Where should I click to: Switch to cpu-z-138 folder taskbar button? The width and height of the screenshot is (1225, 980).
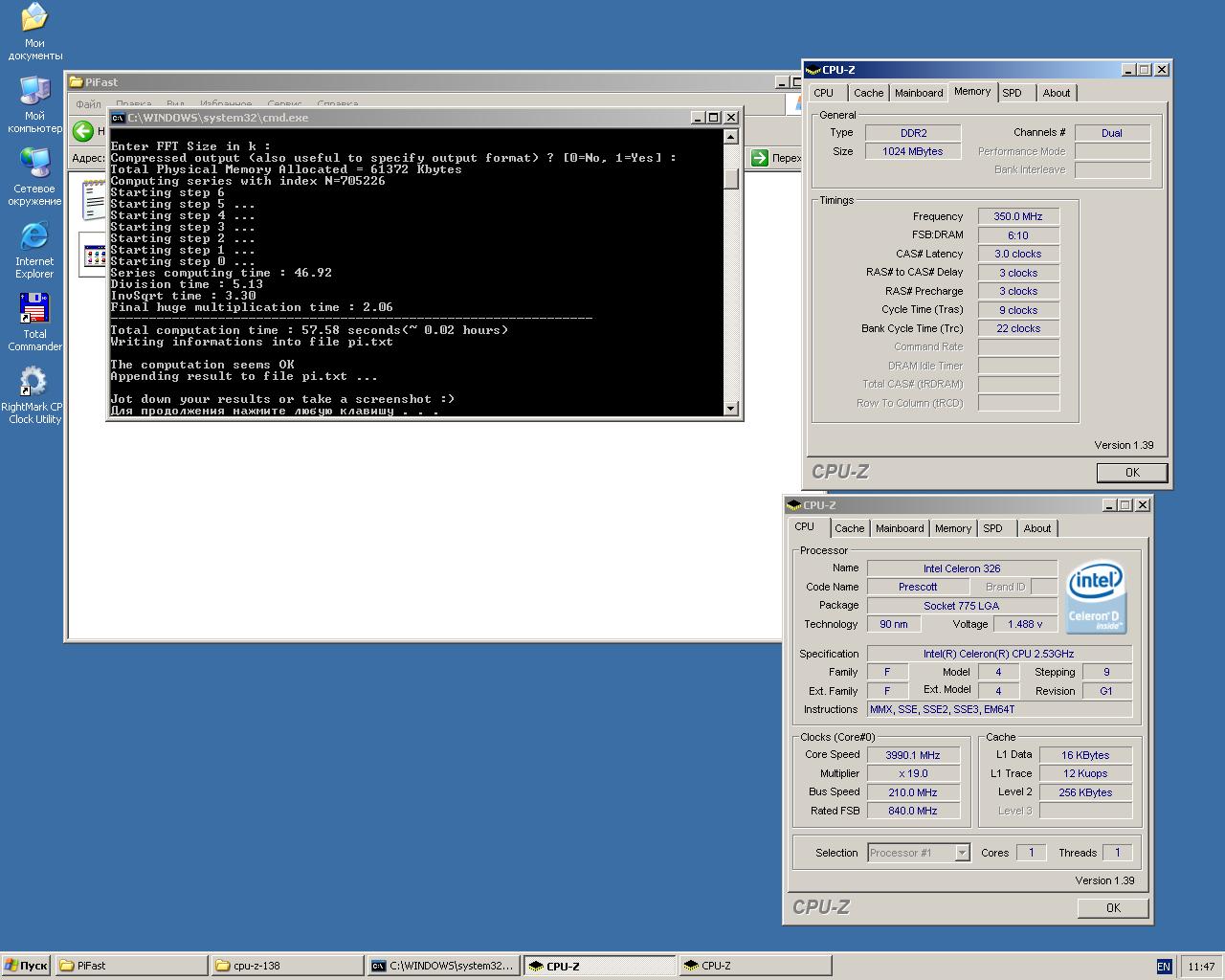(x=287, y=966)
